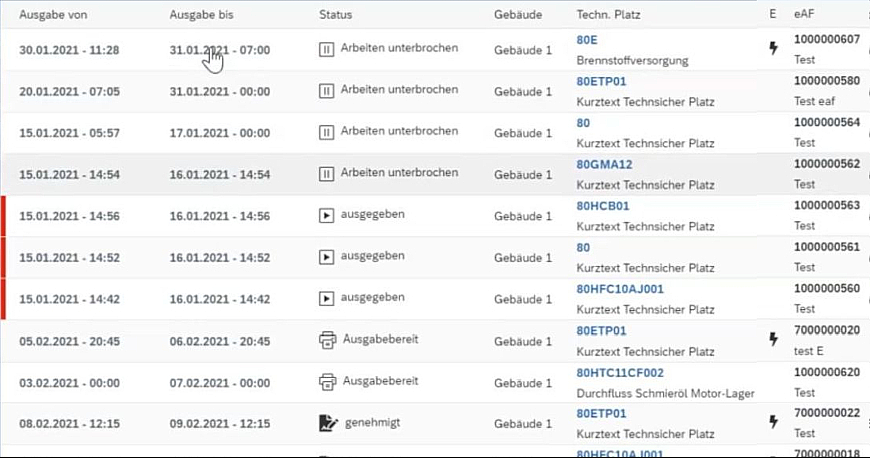Click Status column header

coord(335,15)
